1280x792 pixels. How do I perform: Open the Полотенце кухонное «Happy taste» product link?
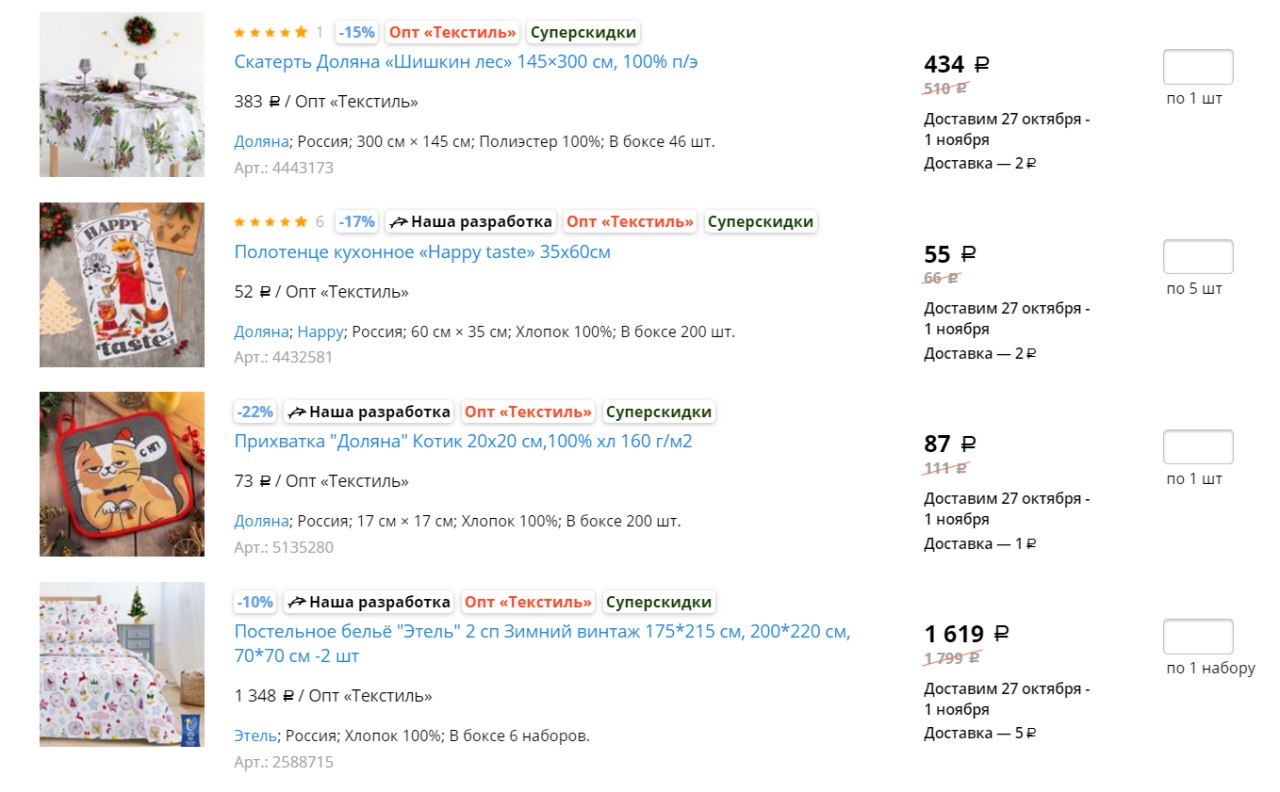click(x=422, y=252)
